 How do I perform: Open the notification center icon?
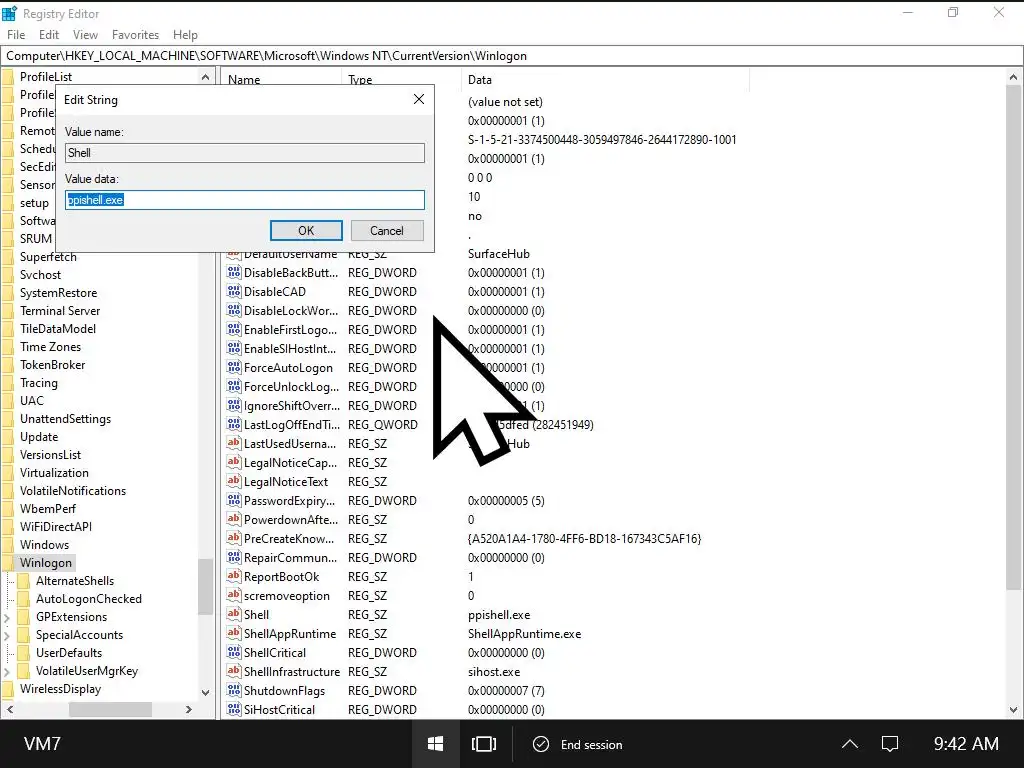tap(889, 744)
